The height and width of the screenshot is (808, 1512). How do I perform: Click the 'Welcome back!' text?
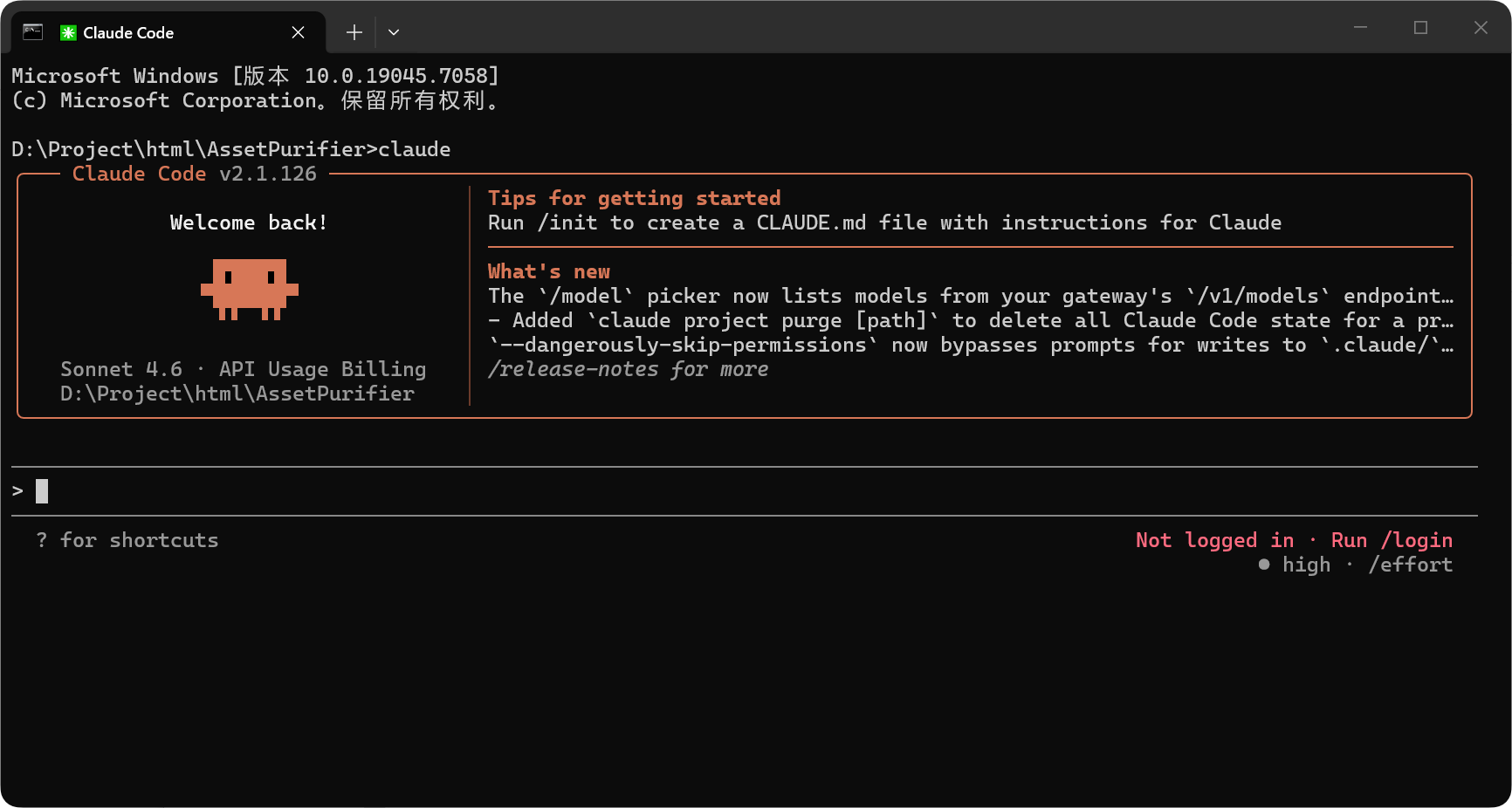coord(249,223)
